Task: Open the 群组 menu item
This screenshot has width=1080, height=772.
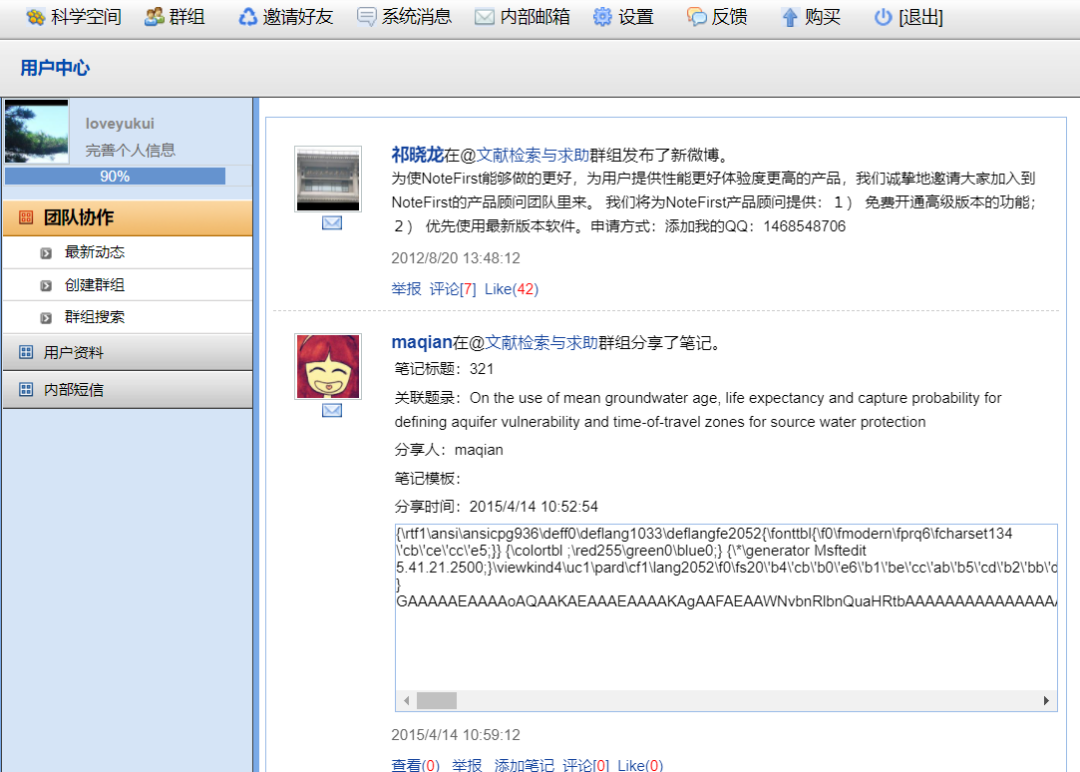Action: (x=175, y=17)
